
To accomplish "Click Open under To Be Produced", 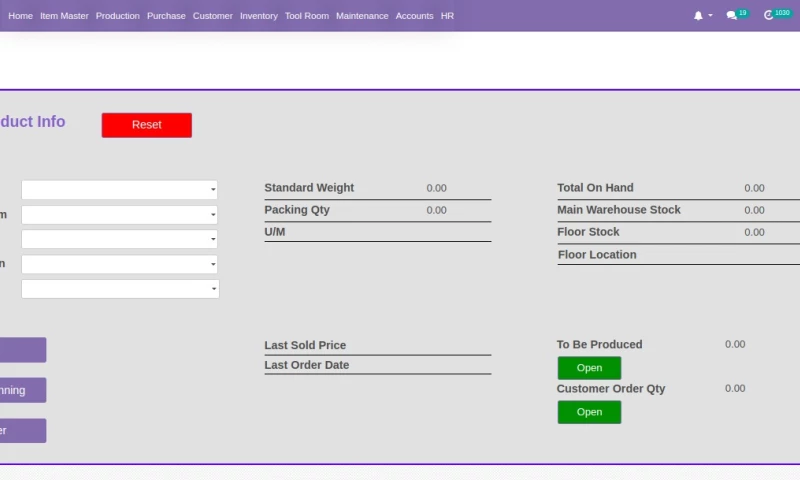I will tap(589, 368).
